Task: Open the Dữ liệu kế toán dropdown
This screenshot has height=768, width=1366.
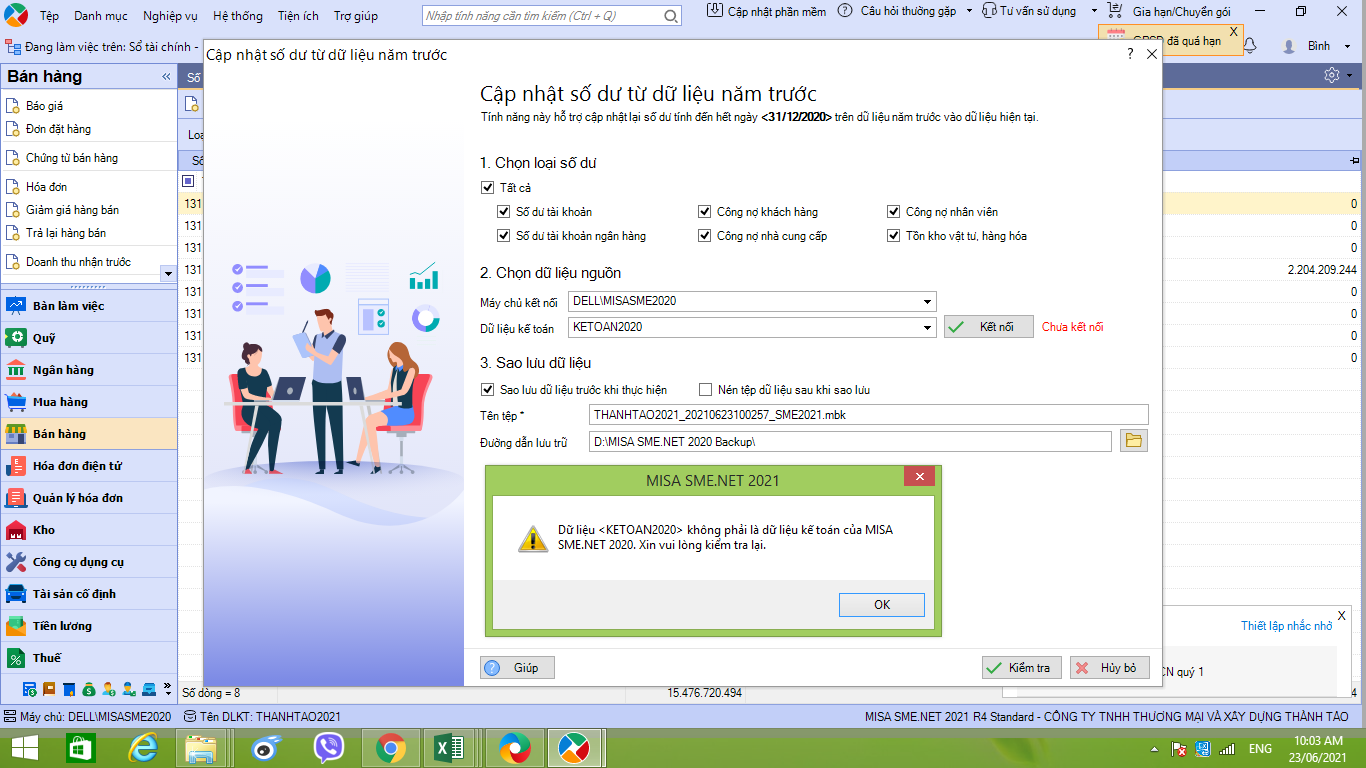Action: [929, 327]
